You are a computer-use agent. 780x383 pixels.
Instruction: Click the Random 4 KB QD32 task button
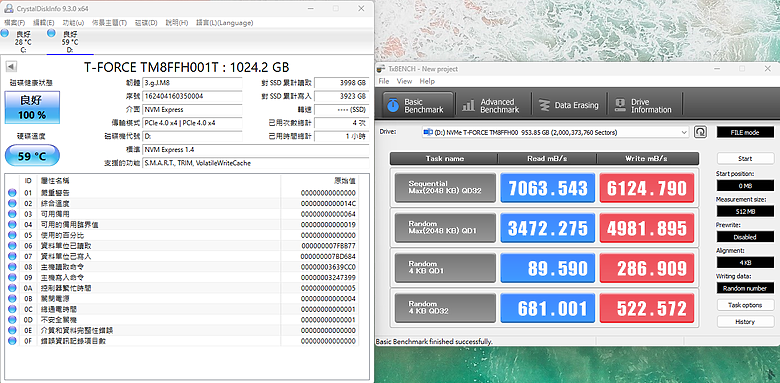click(x=445, y=308)
